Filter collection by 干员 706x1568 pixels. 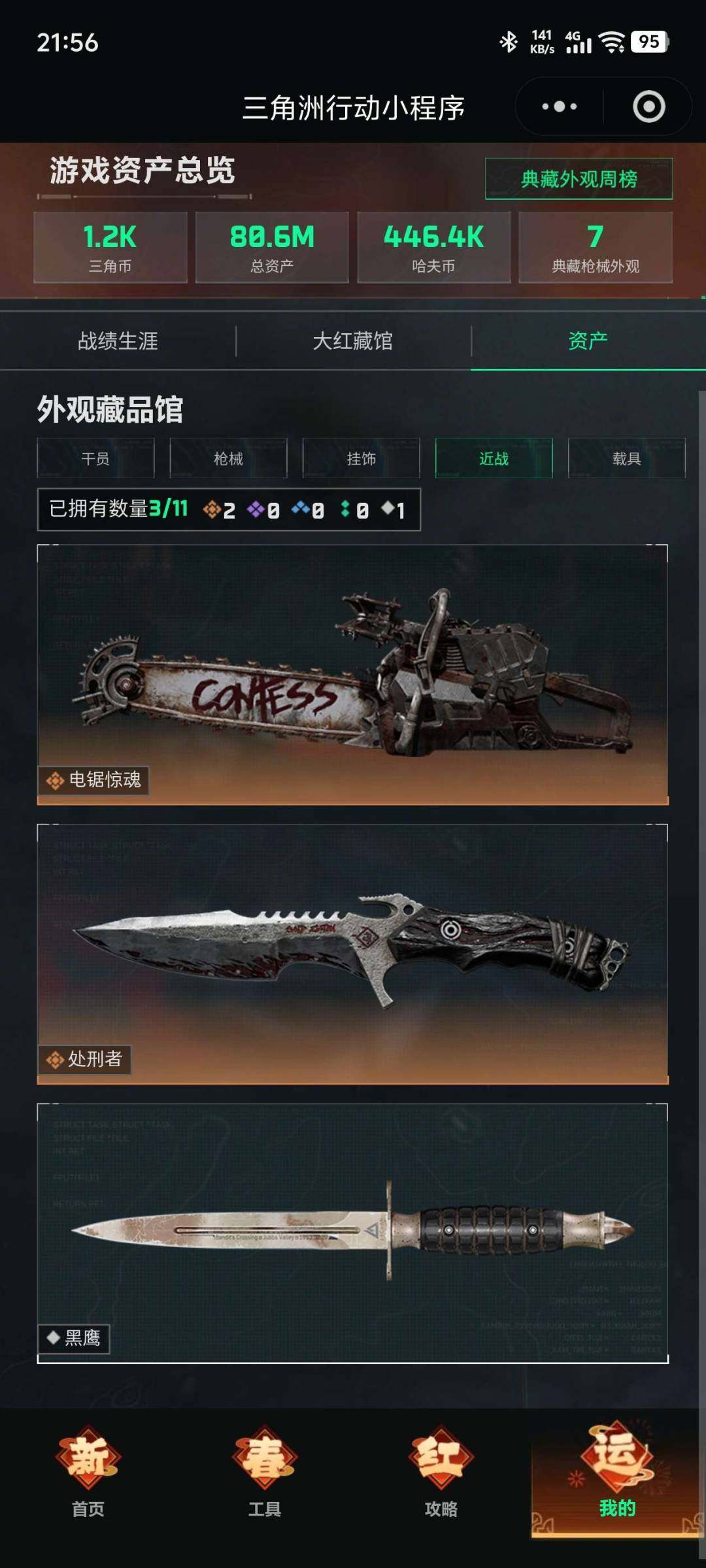(x=95, y=459)
